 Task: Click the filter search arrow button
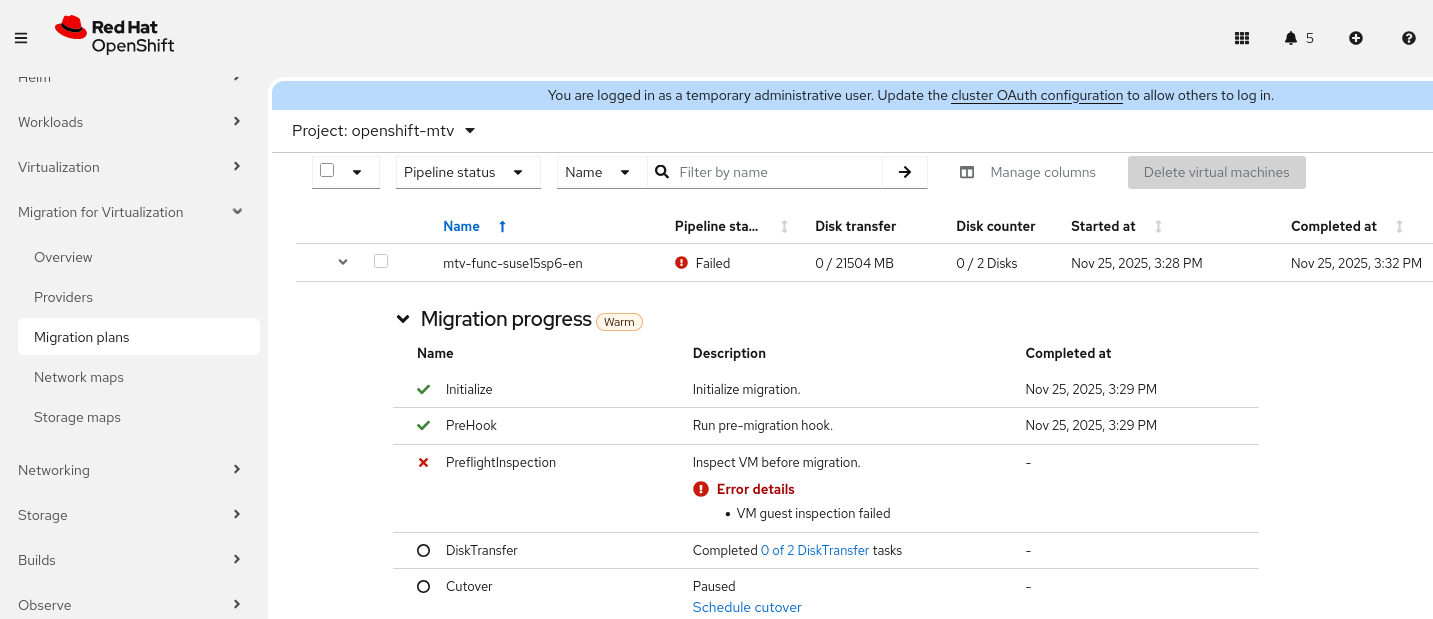[x=905, y=172]
